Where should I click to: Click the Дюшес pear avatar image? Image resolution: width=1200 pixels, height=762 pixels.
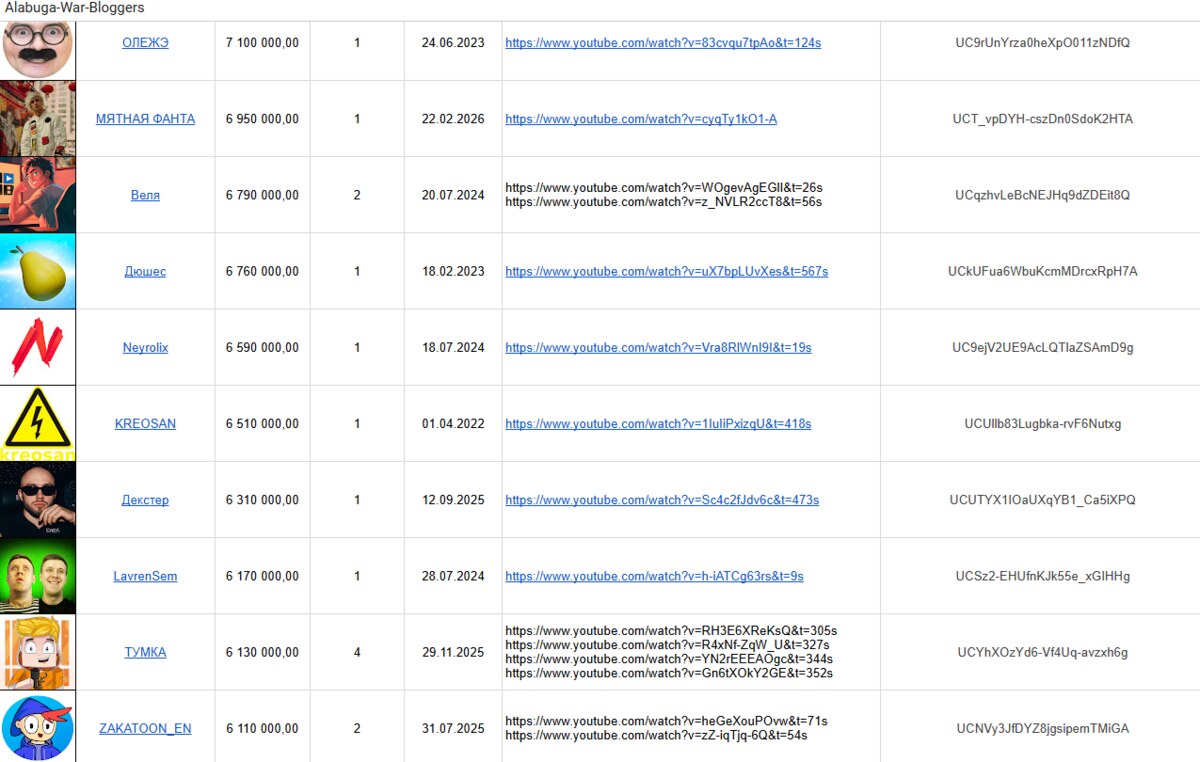(37, 271)
